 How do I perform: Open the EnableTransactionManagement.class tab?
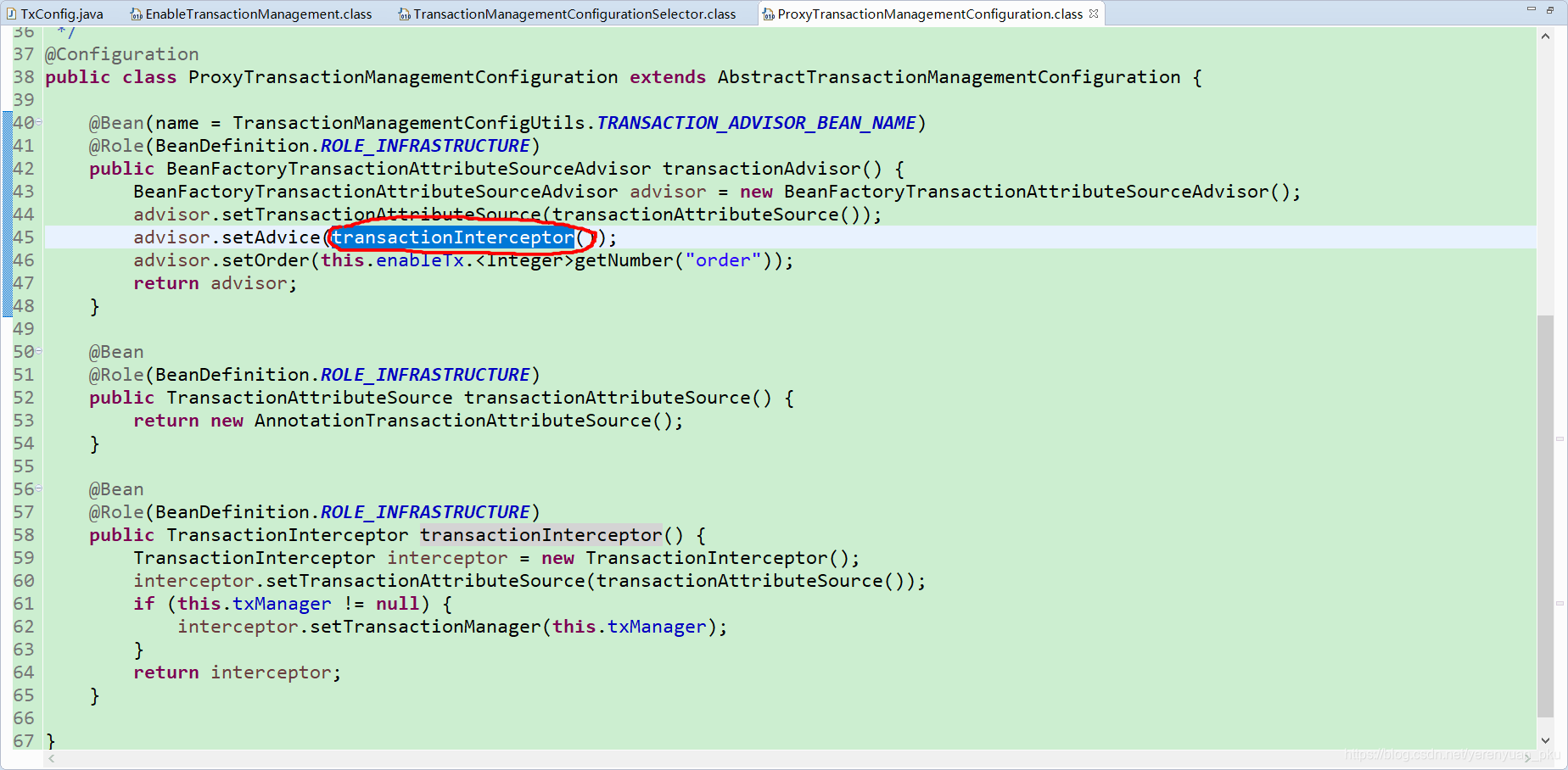point(251,14)
